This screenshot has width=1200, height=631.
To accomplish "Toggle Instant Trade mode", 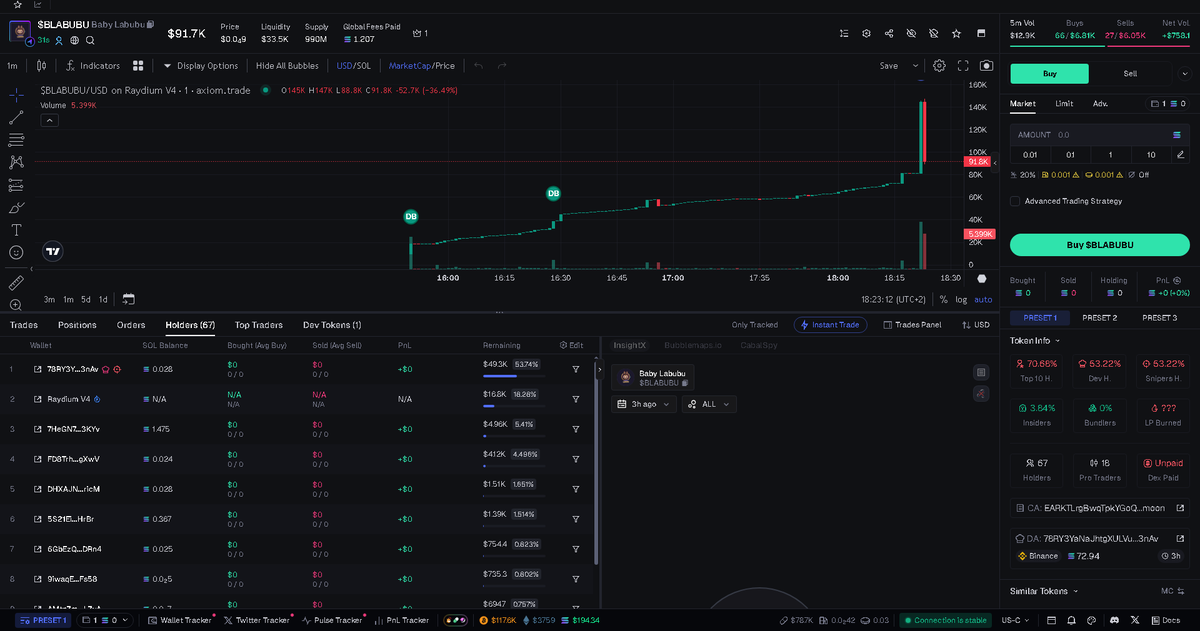I will pos(830,325).
